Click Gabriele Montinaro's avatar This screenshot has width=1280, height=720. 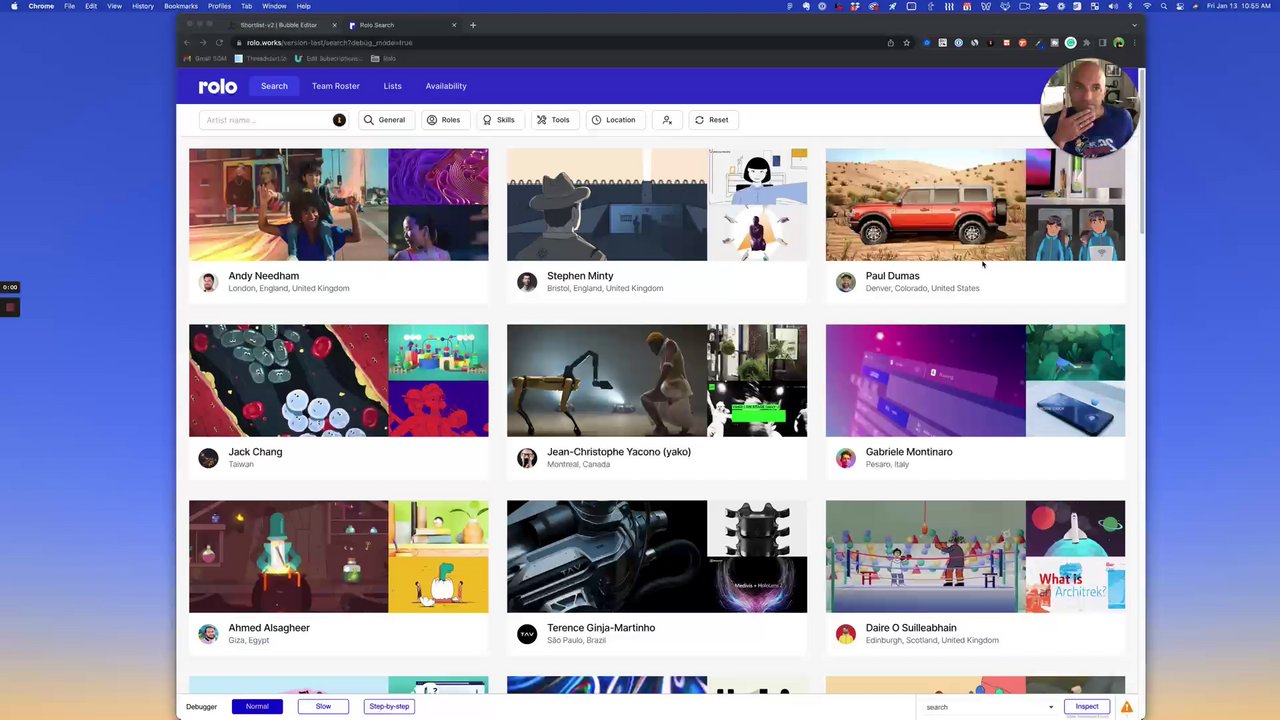[x=846, y=458]
